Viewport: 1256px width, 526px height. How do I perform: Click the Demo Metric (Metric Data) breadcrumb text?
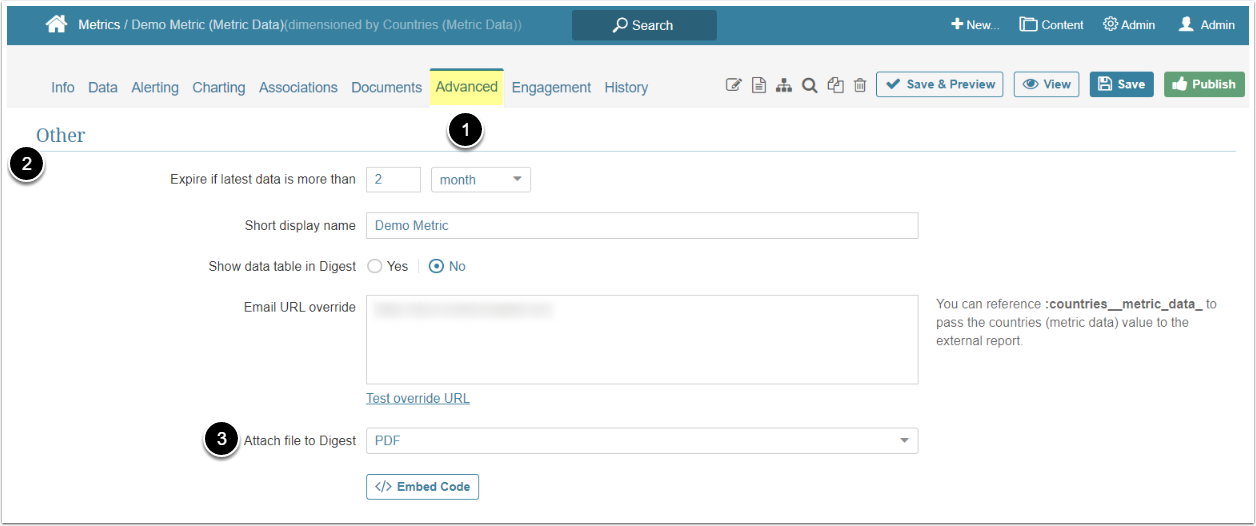208,25
